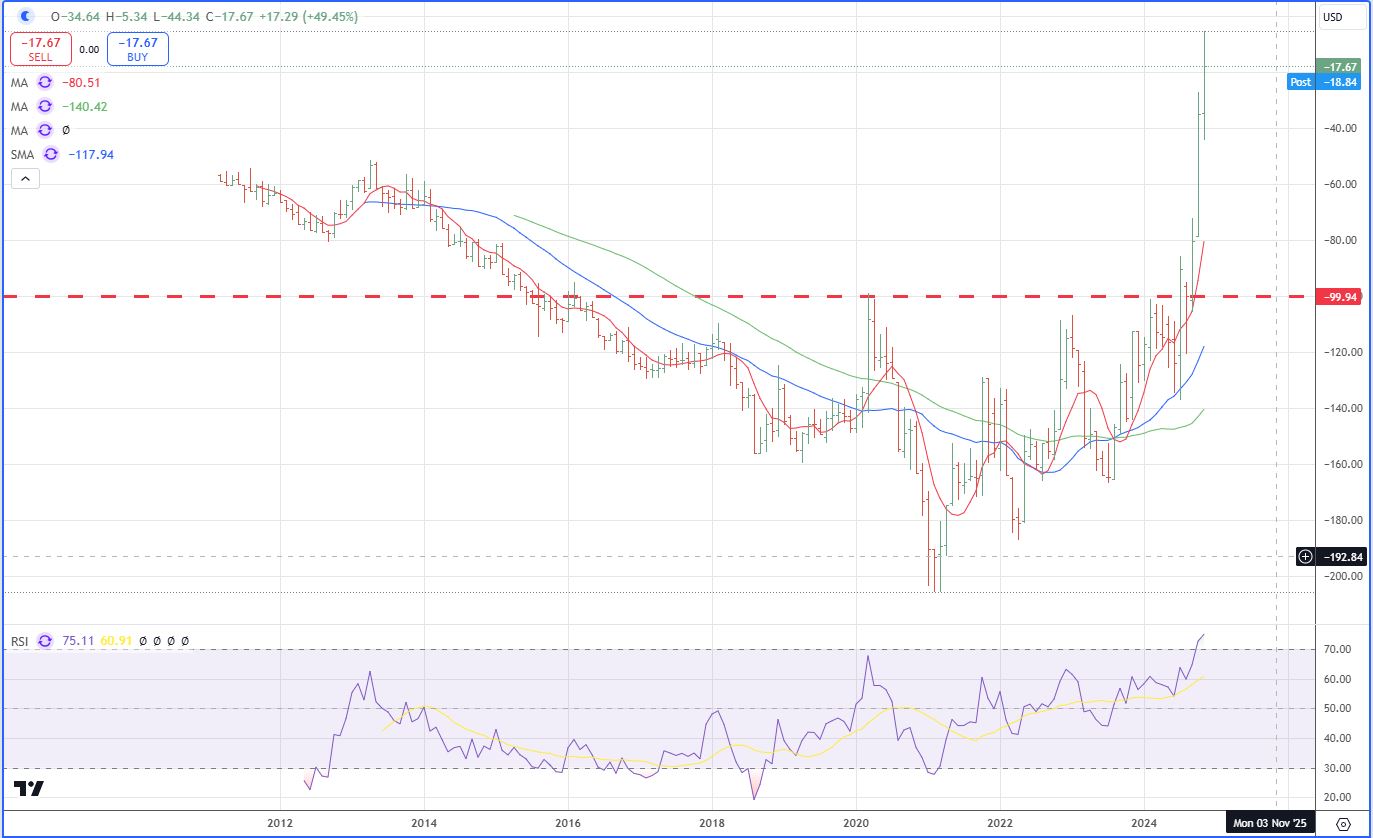Collapse the indicator legend with the chevron
Screen dimensions: 1373x838
tap(26, 179)
